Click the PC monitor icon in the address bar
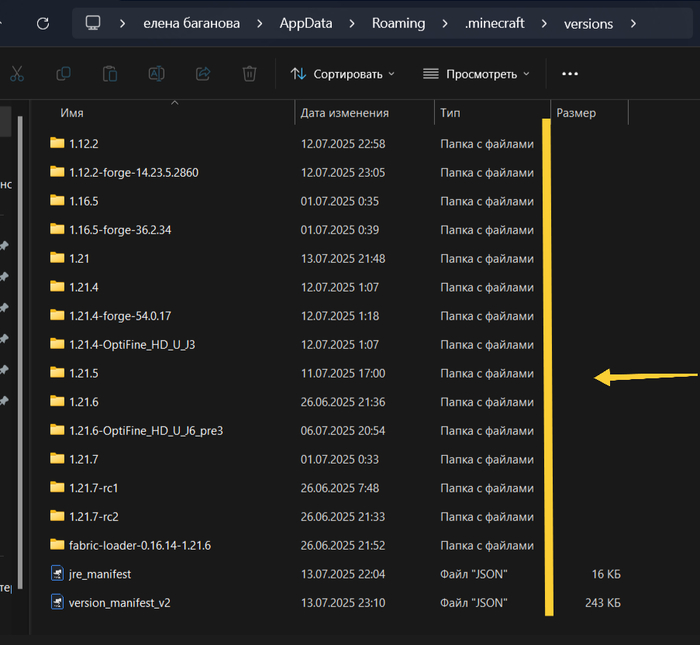Viewport: 700px width, 645px height. [x=93, y=23]
